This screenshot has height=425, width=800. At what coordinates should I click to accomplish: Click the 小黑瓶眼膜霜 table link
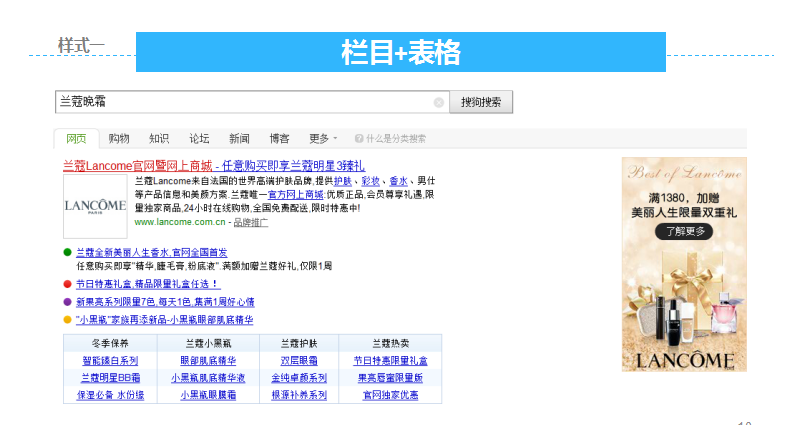(208, 395)
